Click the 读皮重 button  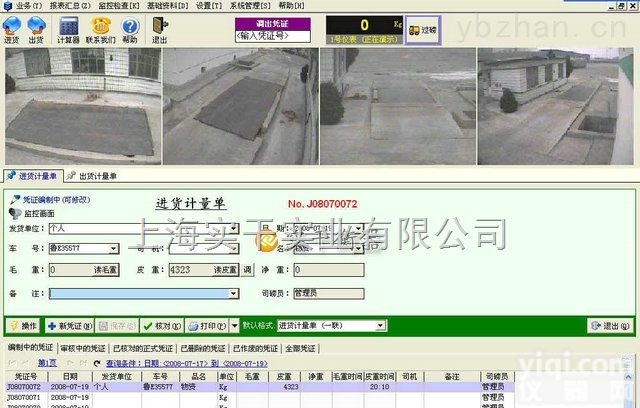pos(226,270)
